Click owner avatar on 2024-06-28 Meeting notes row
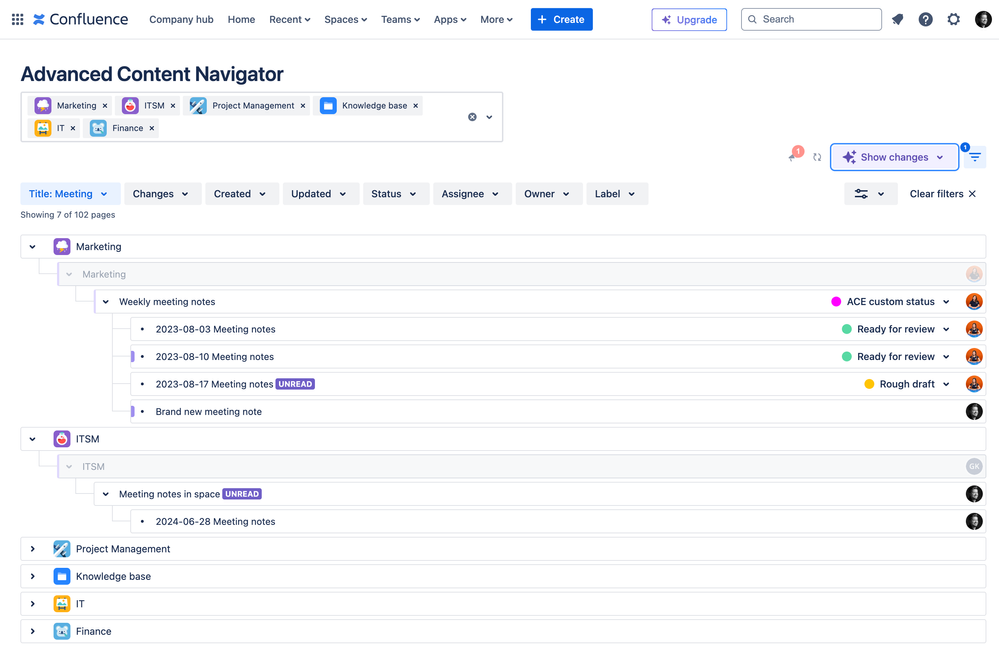Screen dimensions: 999x658 click(x=974, y=522)
